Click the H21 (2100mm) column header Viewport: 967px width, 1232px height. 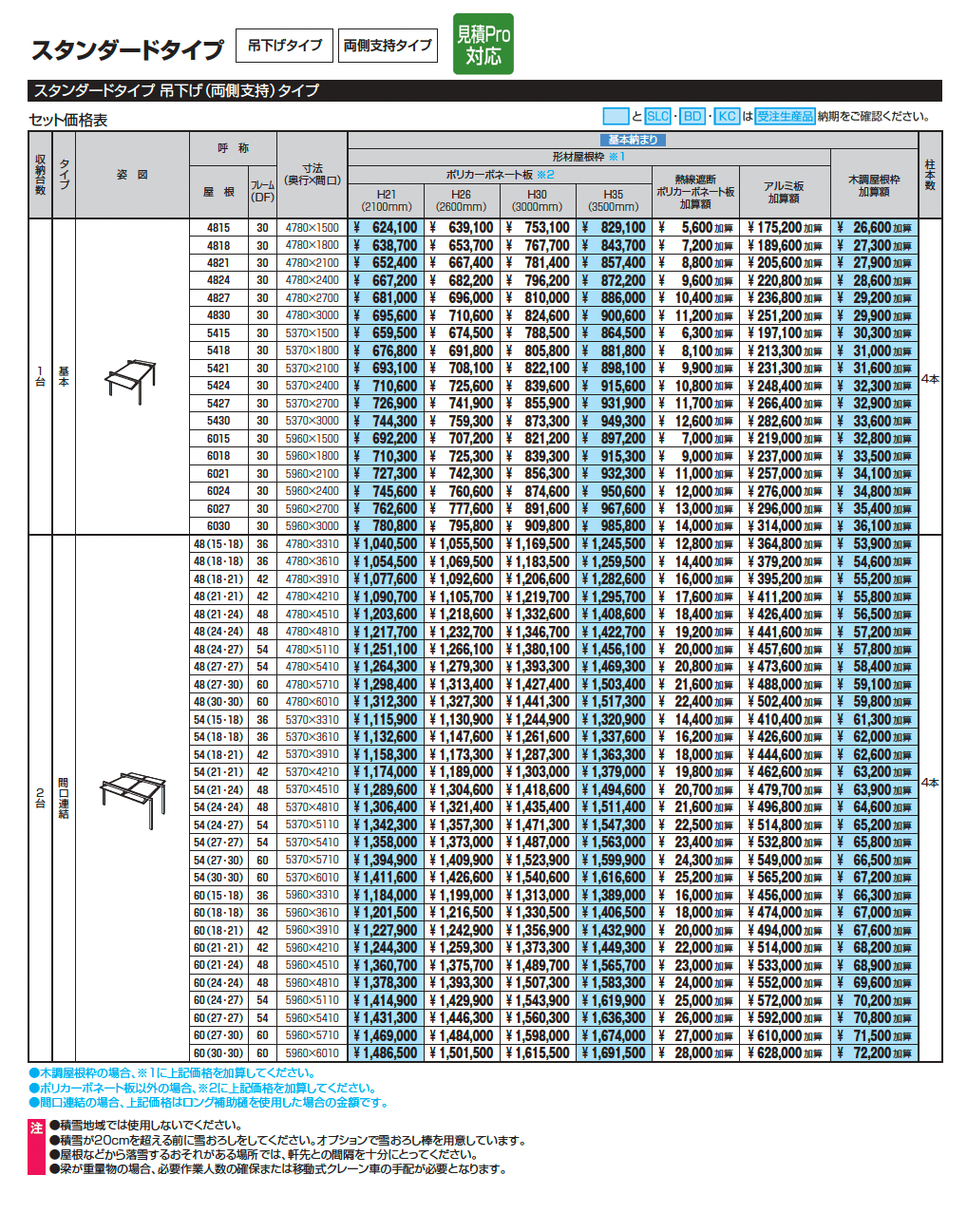(x=386, y=200)
